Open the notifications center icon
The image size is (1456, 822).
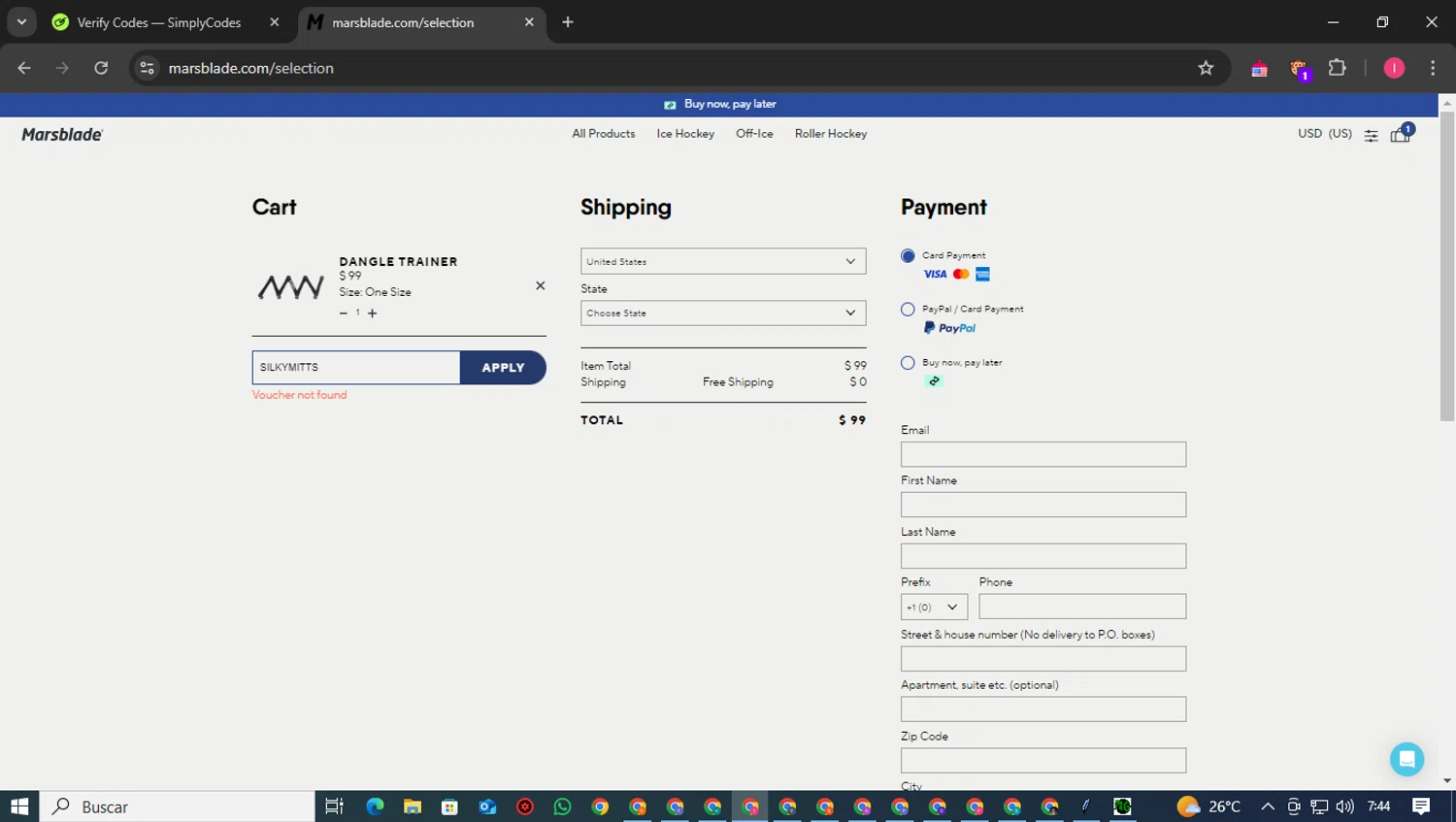pyautogui.click(x=1421, y=806)
